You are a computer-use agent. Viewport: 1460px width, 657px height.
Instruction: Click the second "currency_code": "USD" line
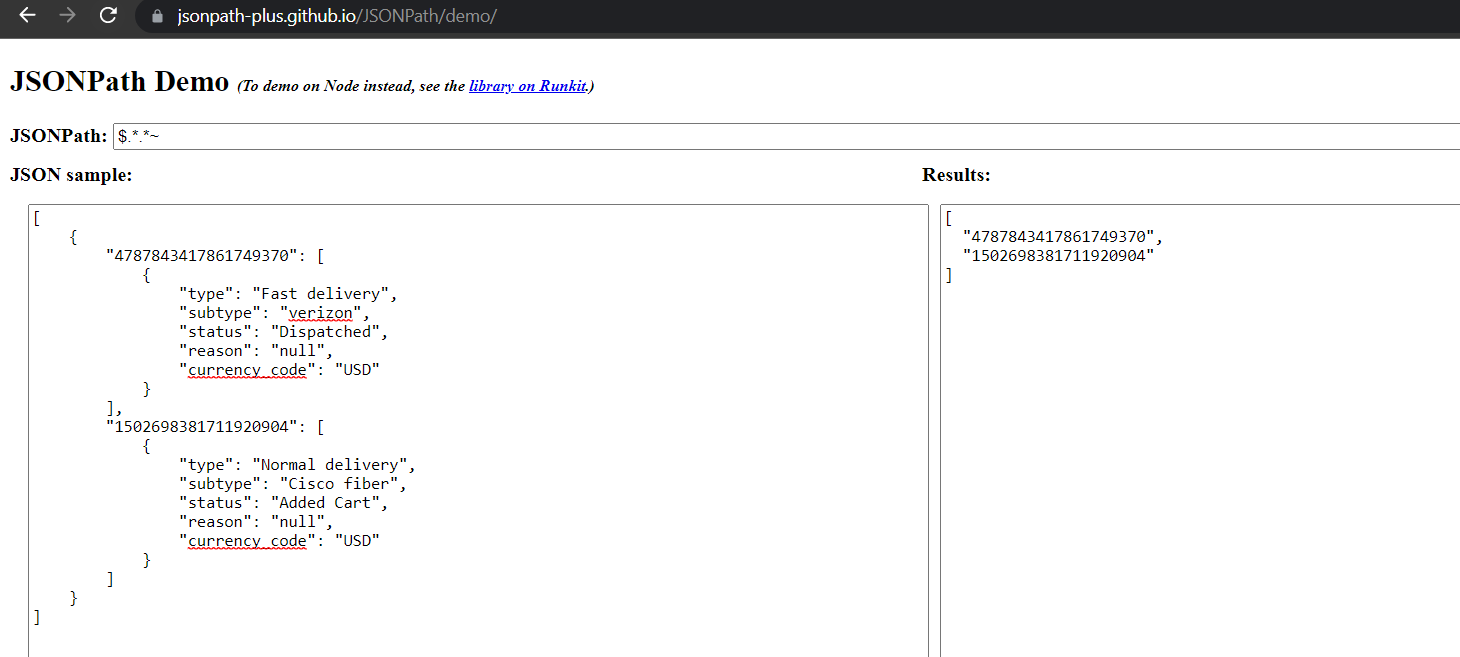pos(280,541)
